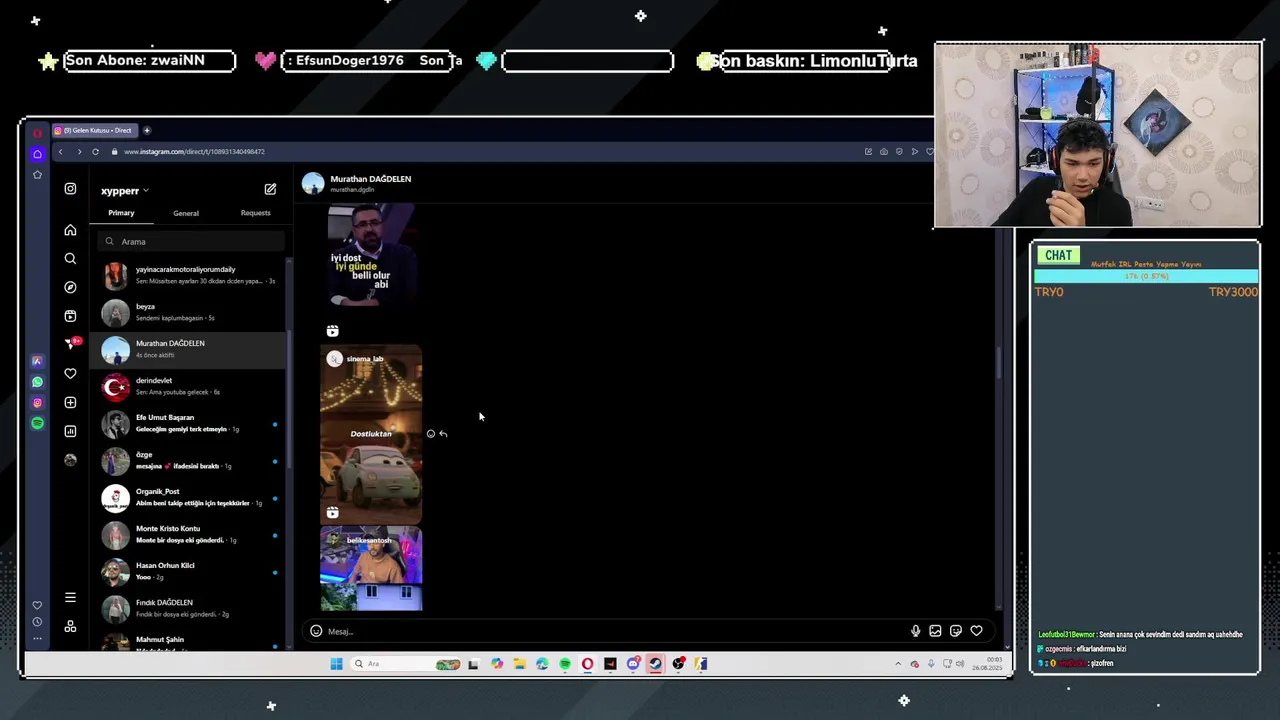Go forward in browser history
The image size is (1280, 720).
pyautogui.click(x=79, y=152)
